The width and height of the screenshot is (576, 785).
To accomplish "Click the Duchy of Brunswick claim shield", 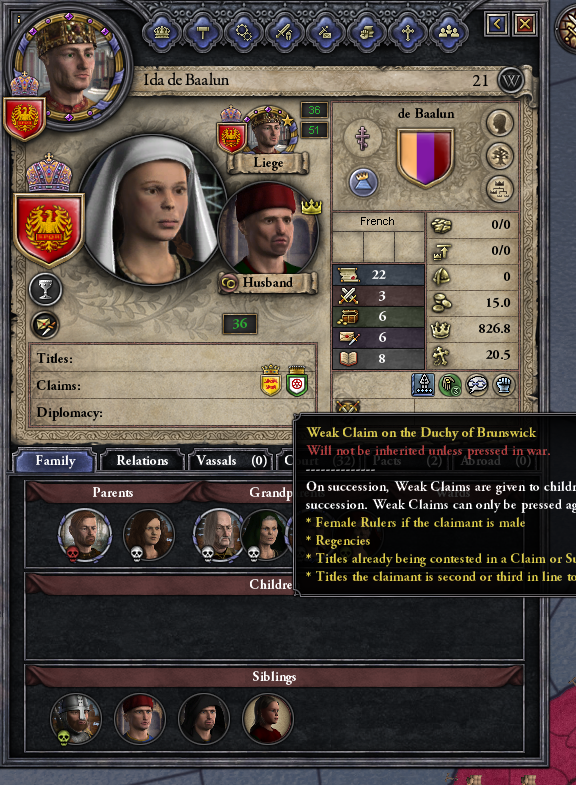I will [297, 380].
